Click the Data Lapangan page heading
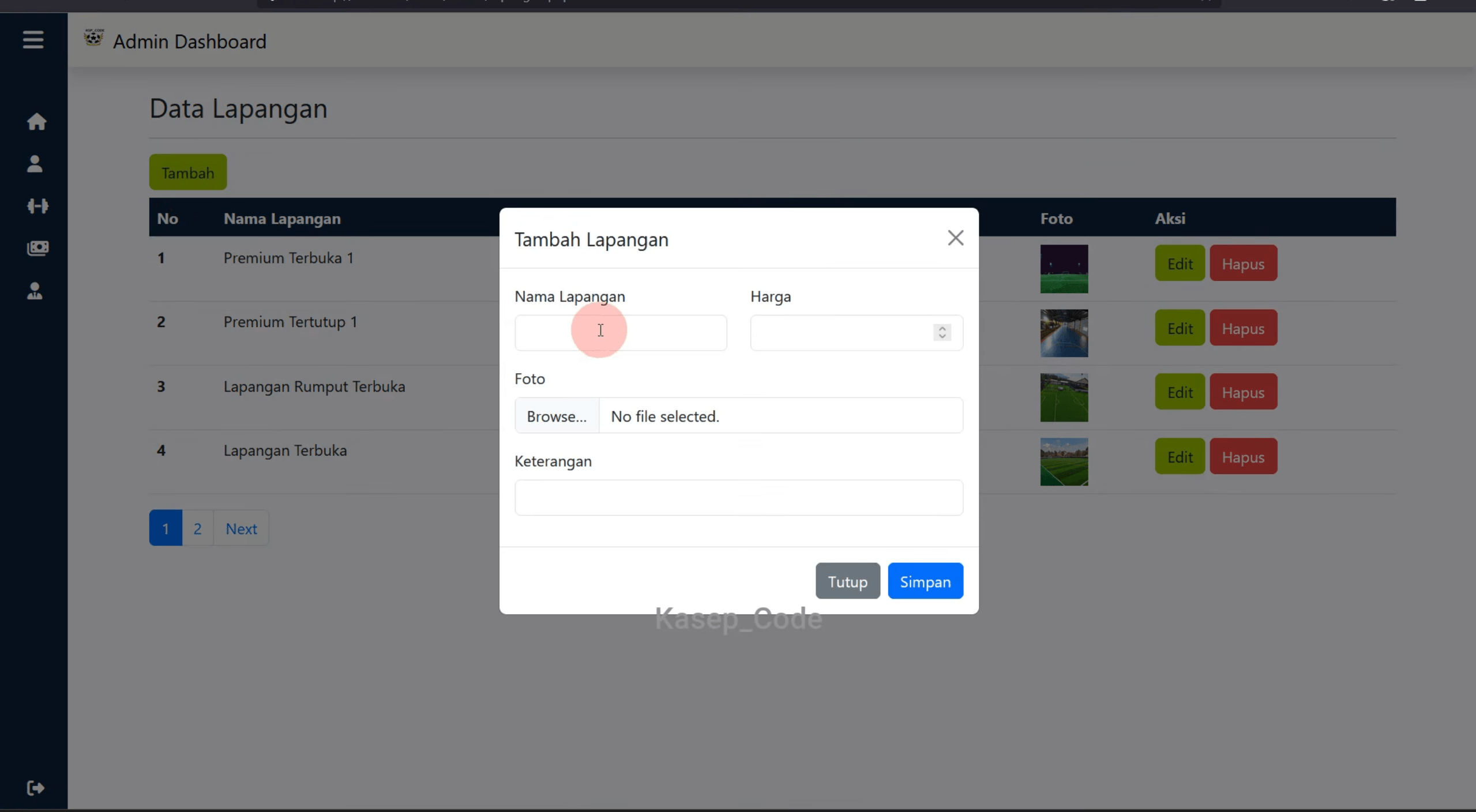Screen dimensions: 1476x812 238,108
